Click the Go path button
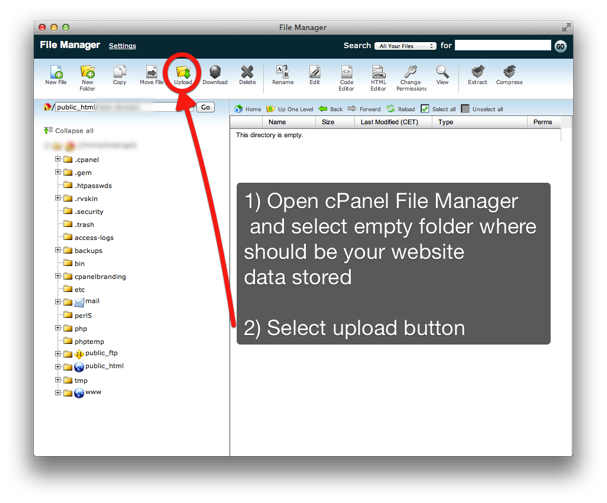Viewport: 607px width, 503px height. pos(206,107)
